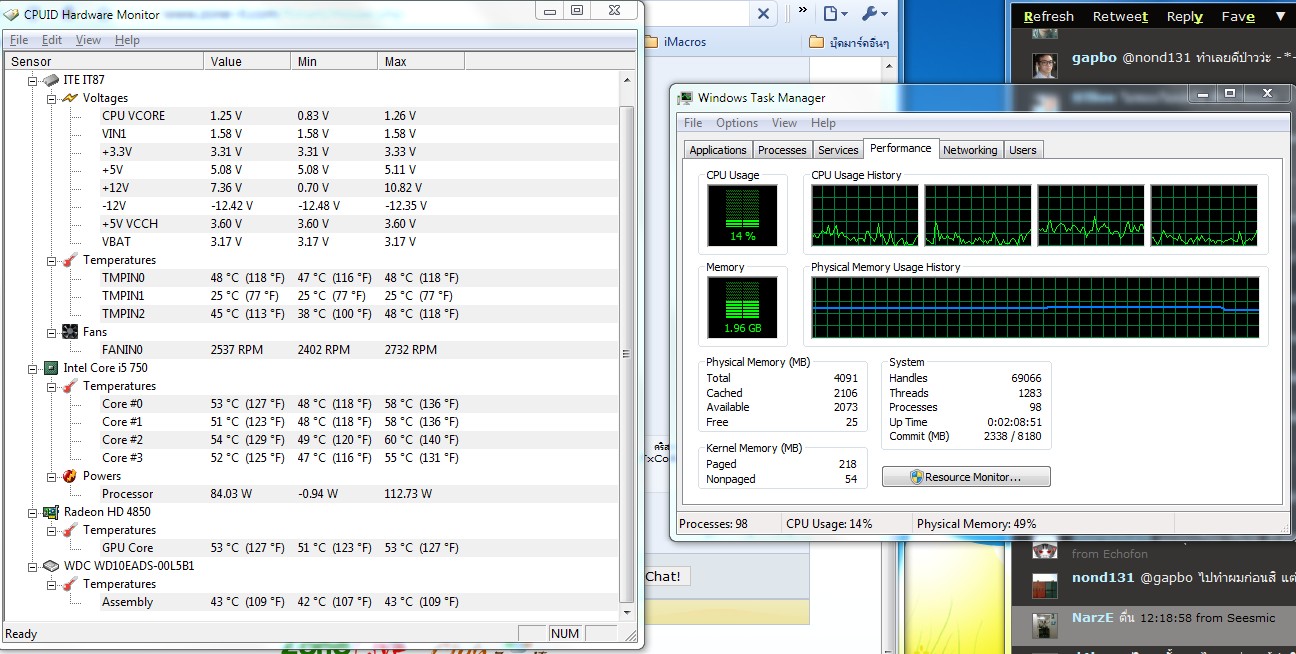Image resolution: width=1296 pixels, height=654 pixels.
Task: Click the CPU Usage 14 % gauge
Action: (x=742, y=215)
